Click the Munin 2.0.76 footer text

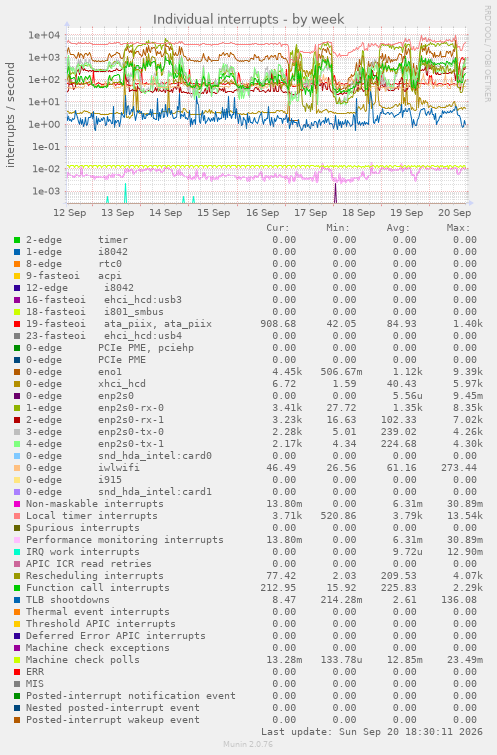pos(248,744)
